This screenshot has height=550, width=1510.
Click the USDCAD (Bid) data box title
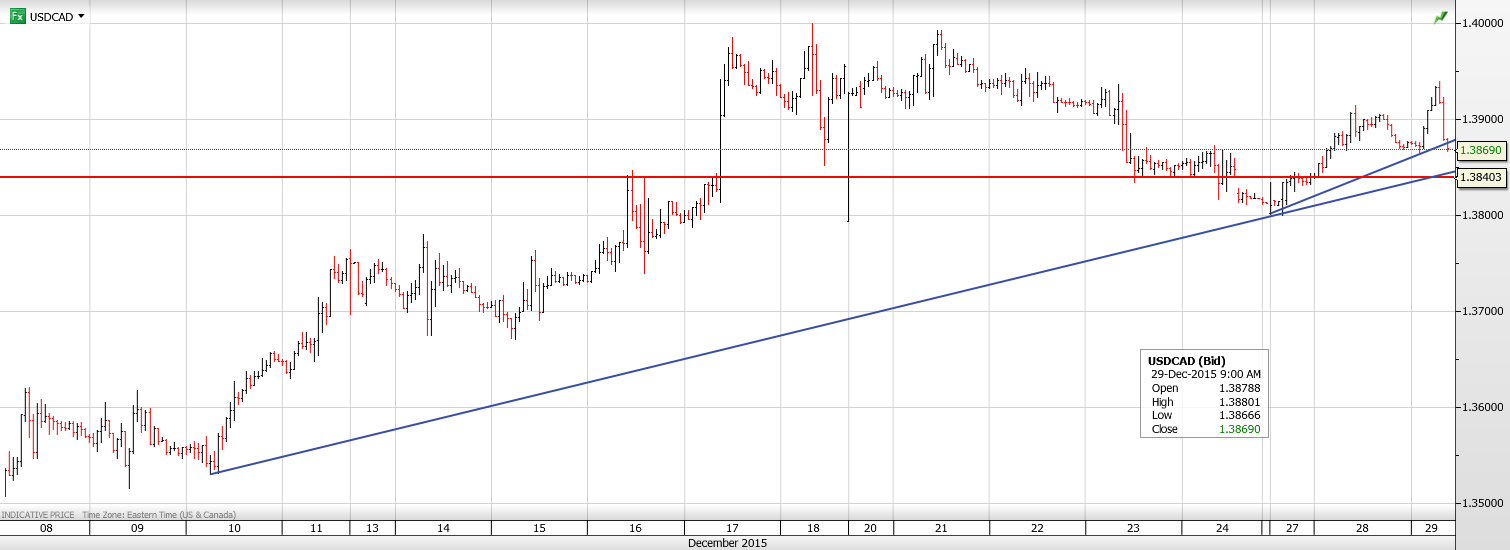(1186, 360)
